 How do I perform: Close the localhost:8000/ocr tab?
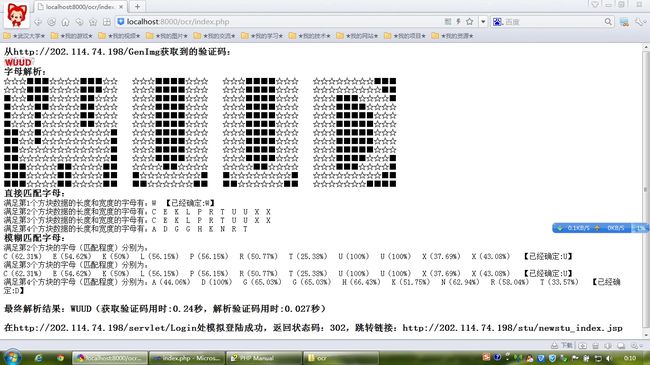tap(121, 7)
